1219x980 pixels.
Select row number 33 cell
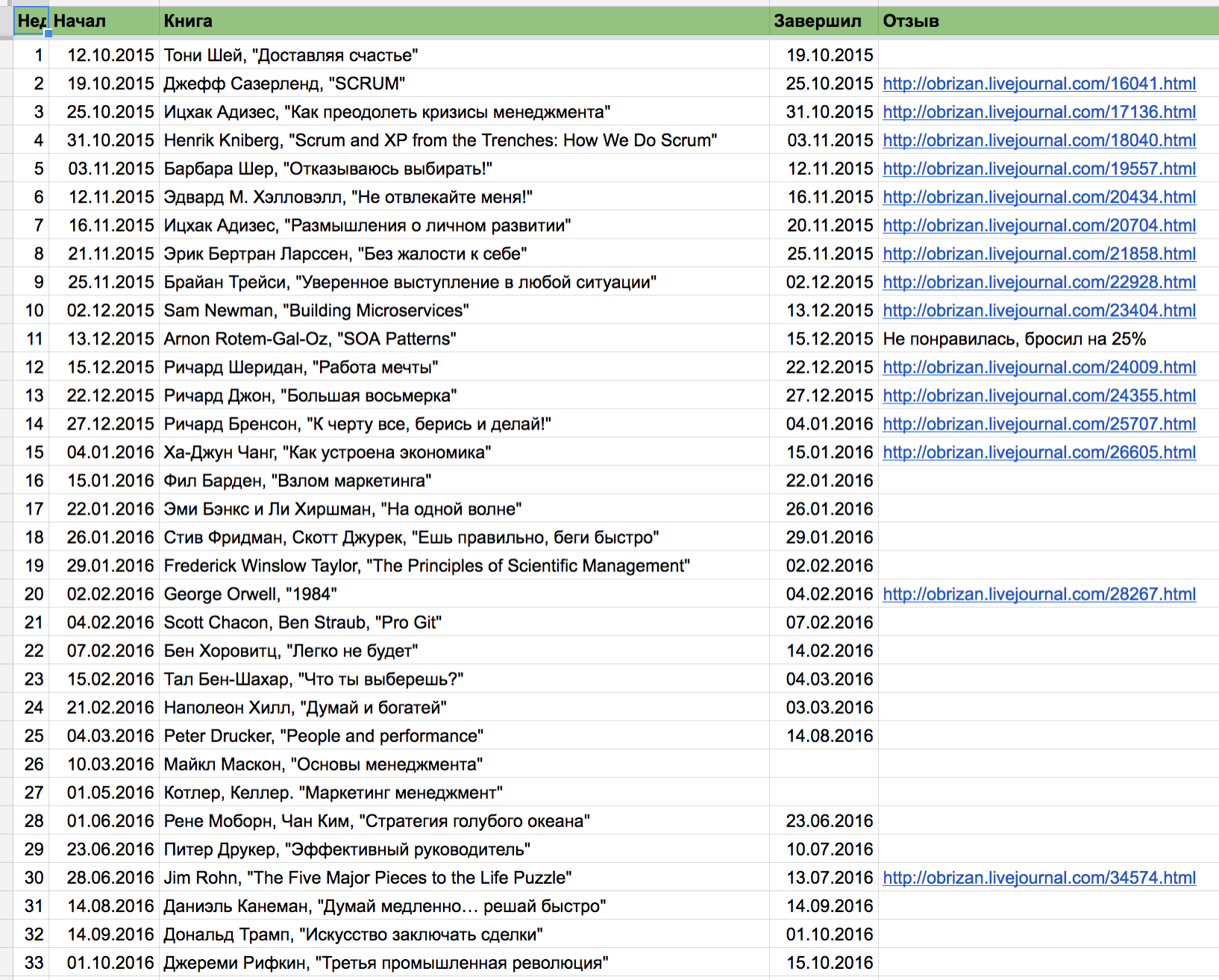coord(31,963)
